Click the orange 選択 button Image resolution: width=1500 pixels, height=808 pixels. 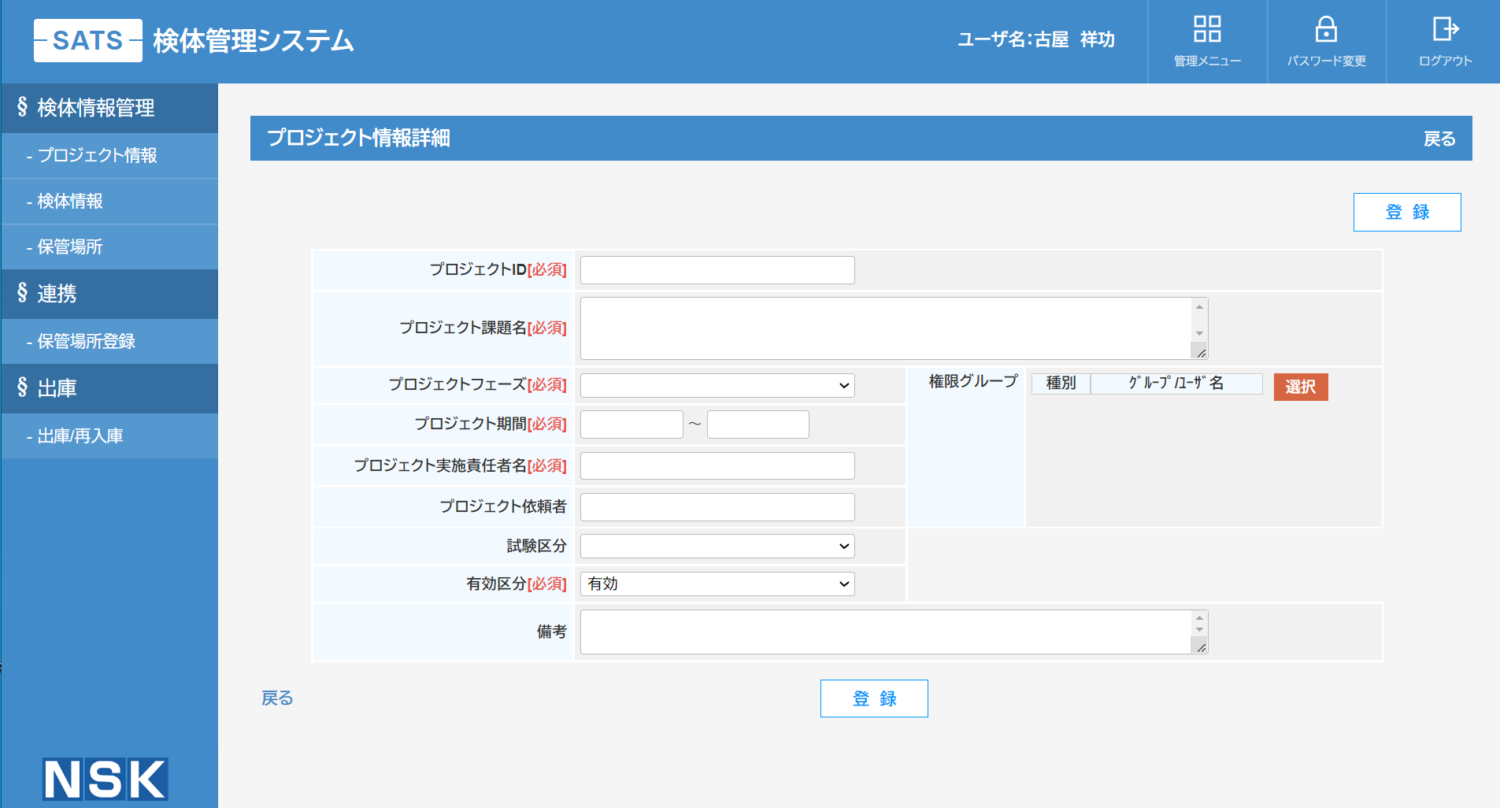tap(1301, 387)
